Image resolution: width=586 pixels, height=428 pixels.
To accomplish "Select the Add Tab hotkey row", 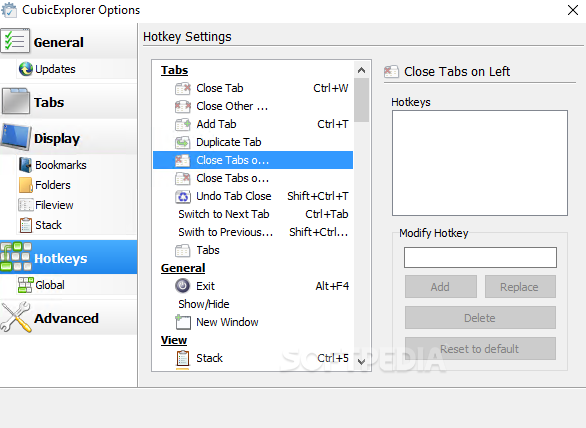I will click(x=253, y=124).
